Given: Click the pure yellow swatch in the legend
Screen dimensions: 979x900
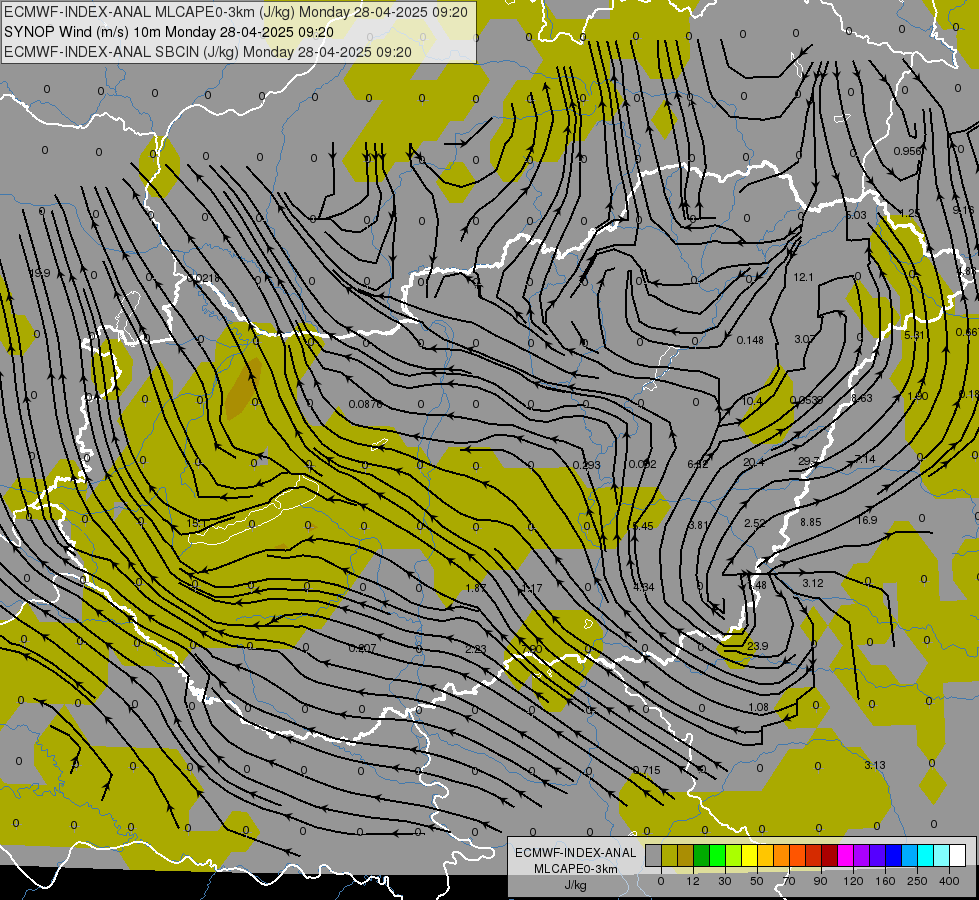Looking at the screenshot, I should point(749,855).
